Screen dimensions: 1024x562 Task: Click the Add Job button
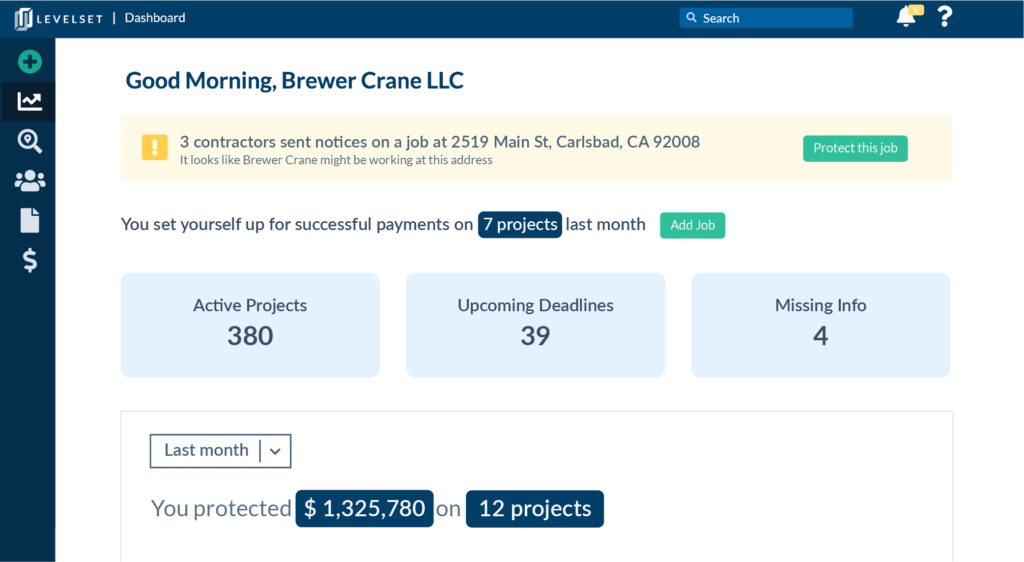pos(692,225)
